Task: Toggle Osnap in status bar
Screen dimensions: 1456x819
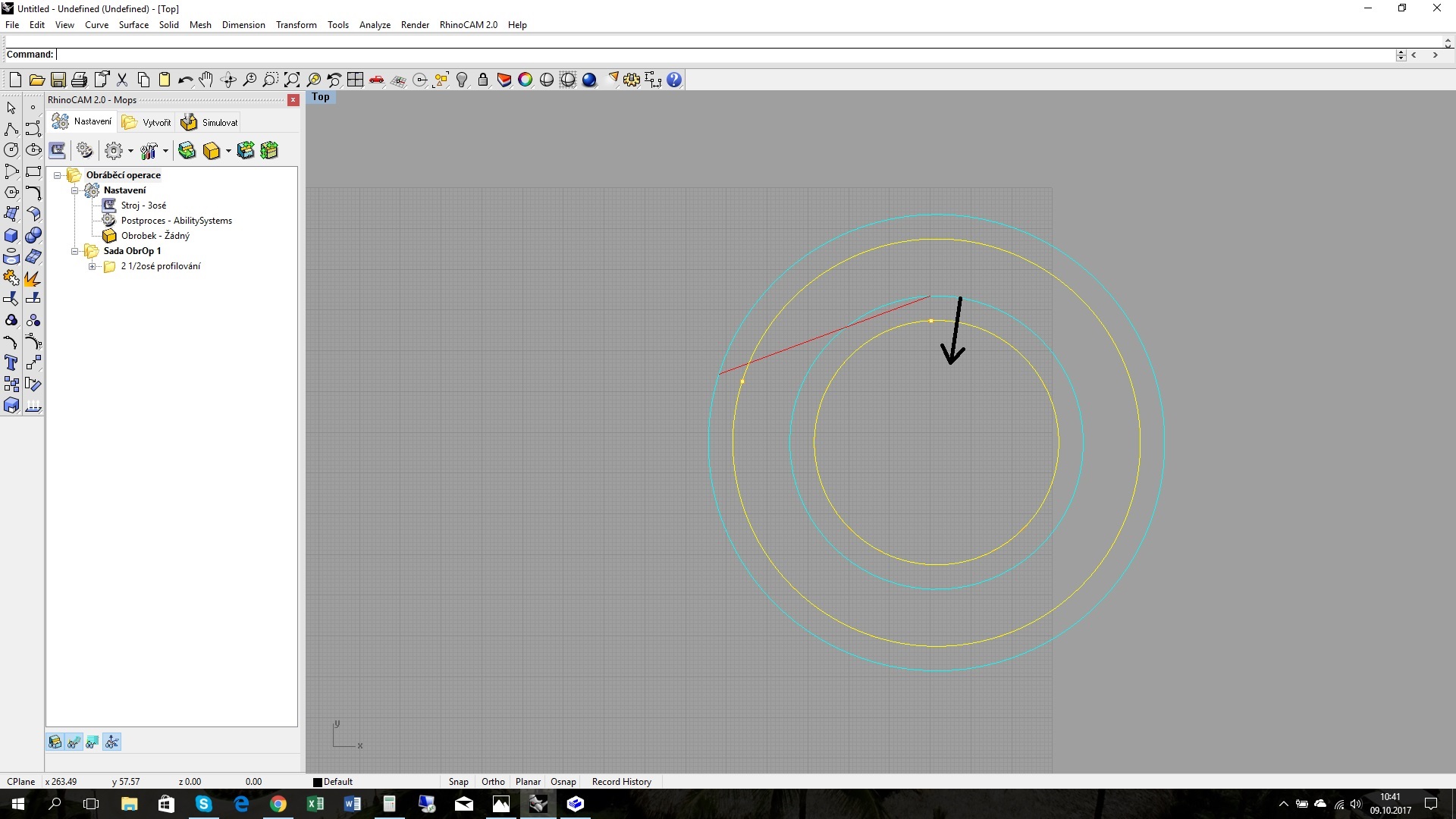Action: click(563, 782)
